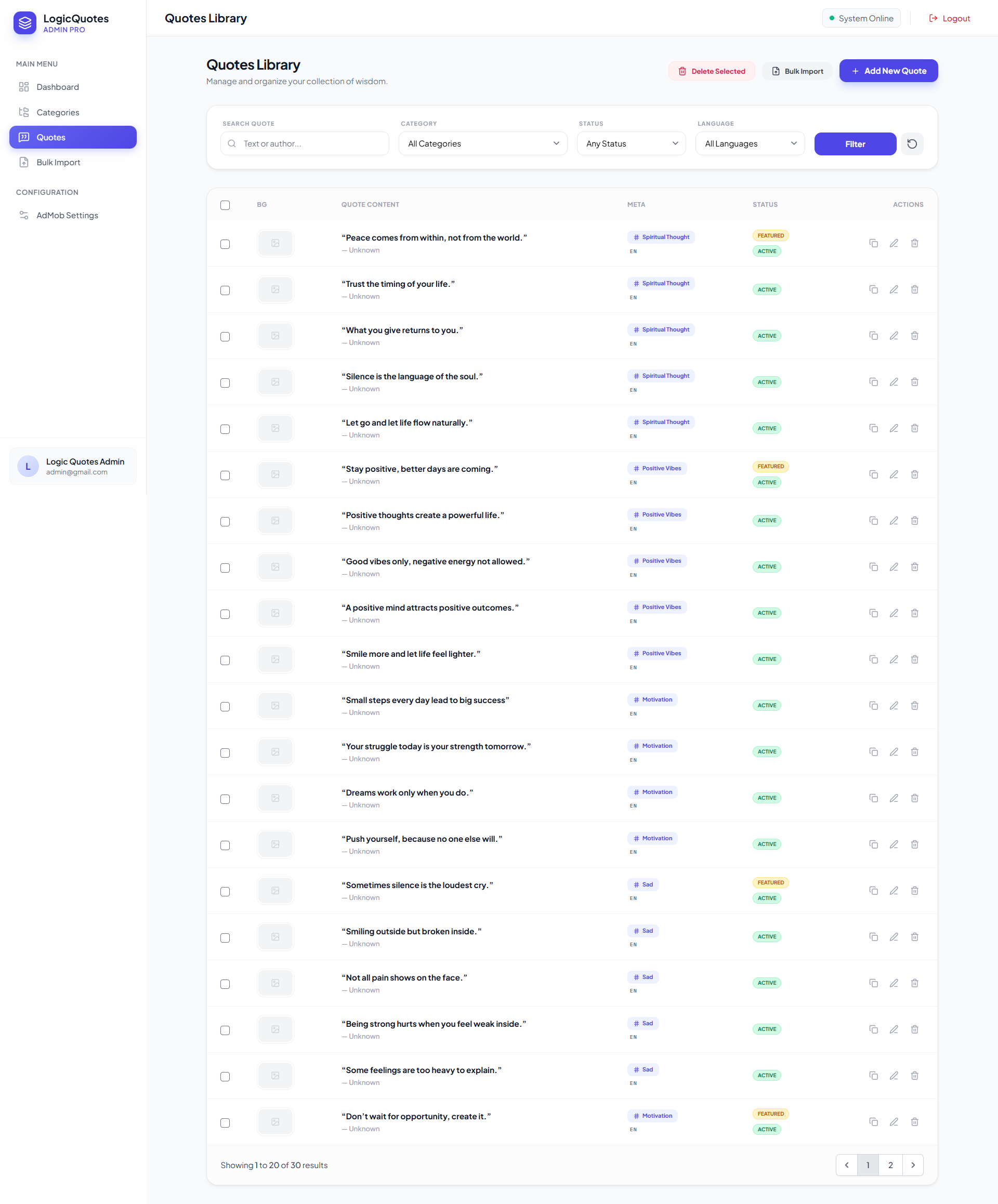Screen dimensions: 998x1204
Task: Edit the "Dreams work only" quote
Action: (894, 798)
